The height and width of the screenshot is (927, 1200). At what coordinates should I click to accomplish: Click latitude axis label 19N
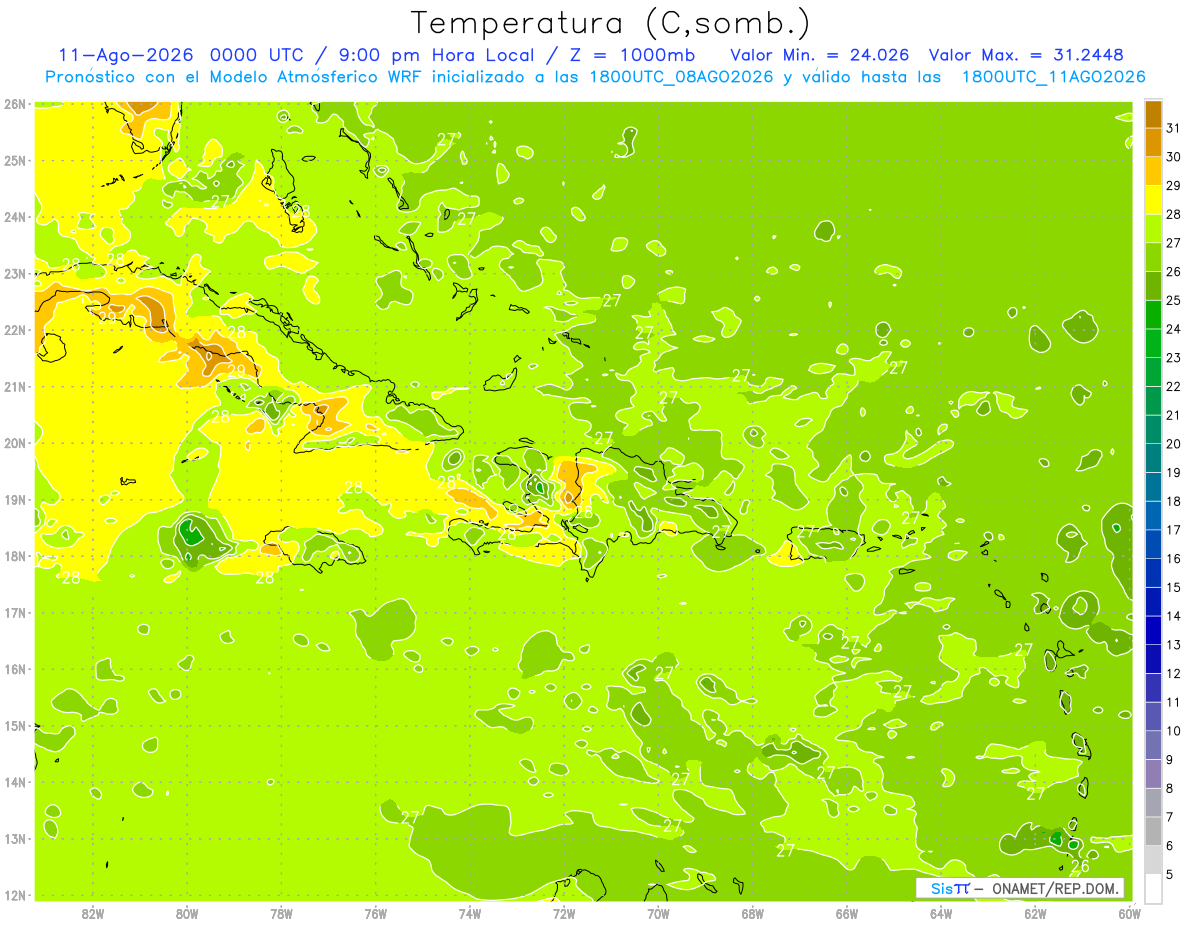coord(15,500)
